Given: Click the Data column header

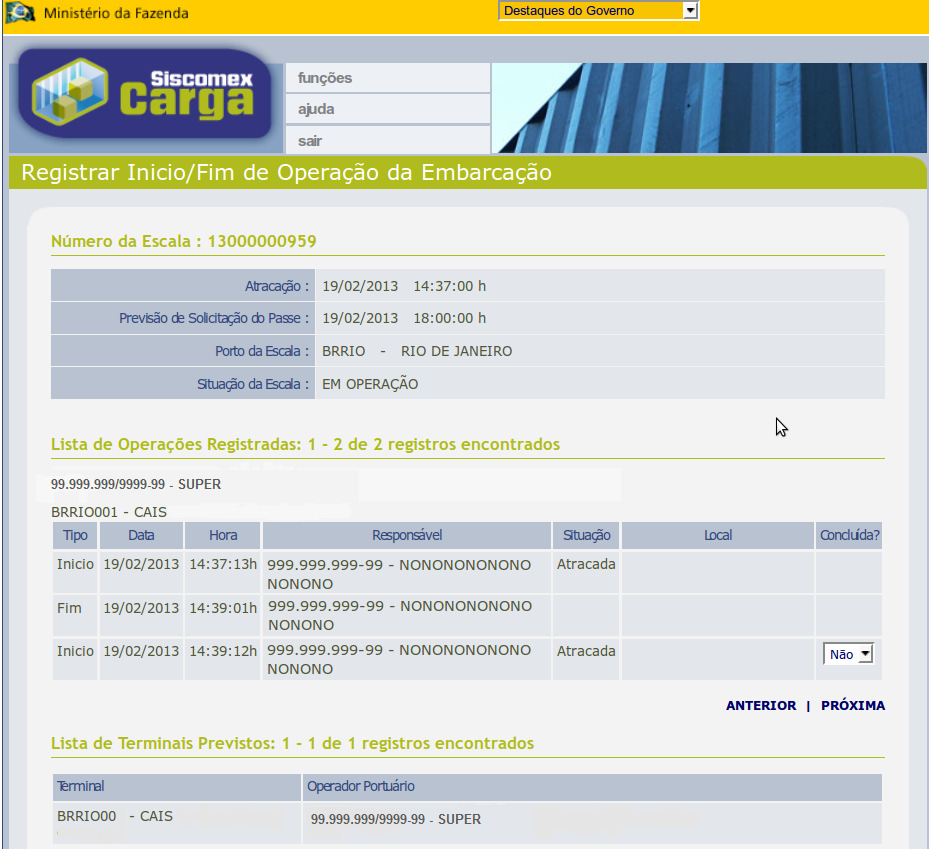Looking at the screenshot, I should pos(141,535).
